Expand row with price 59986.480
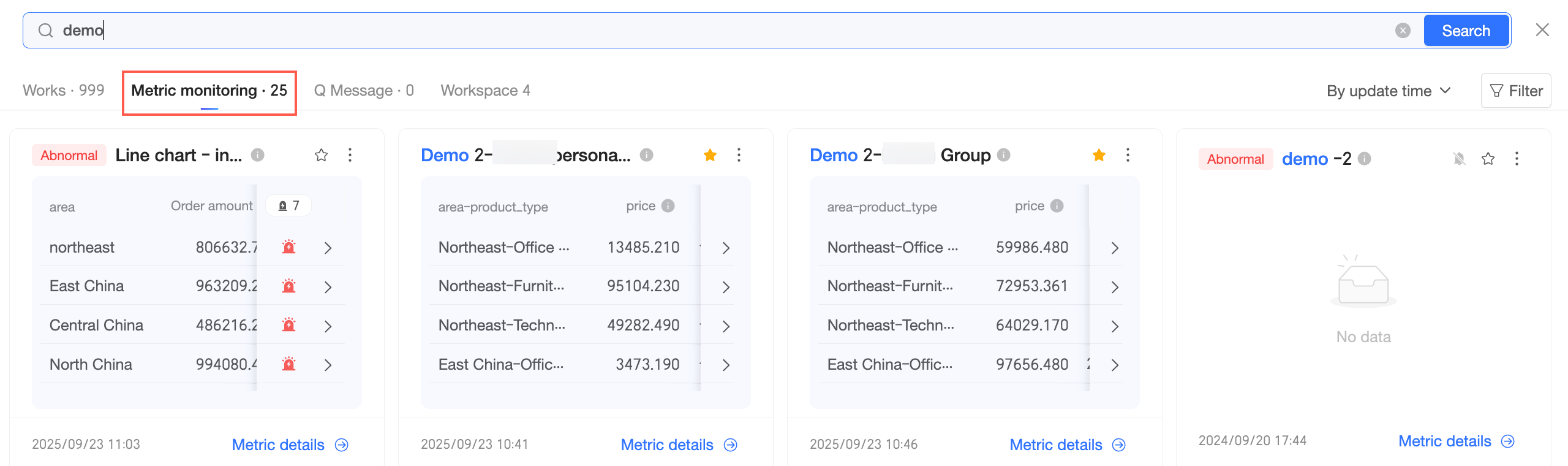The height and width of the screenshot is (466, 1568). point(1115,248)
